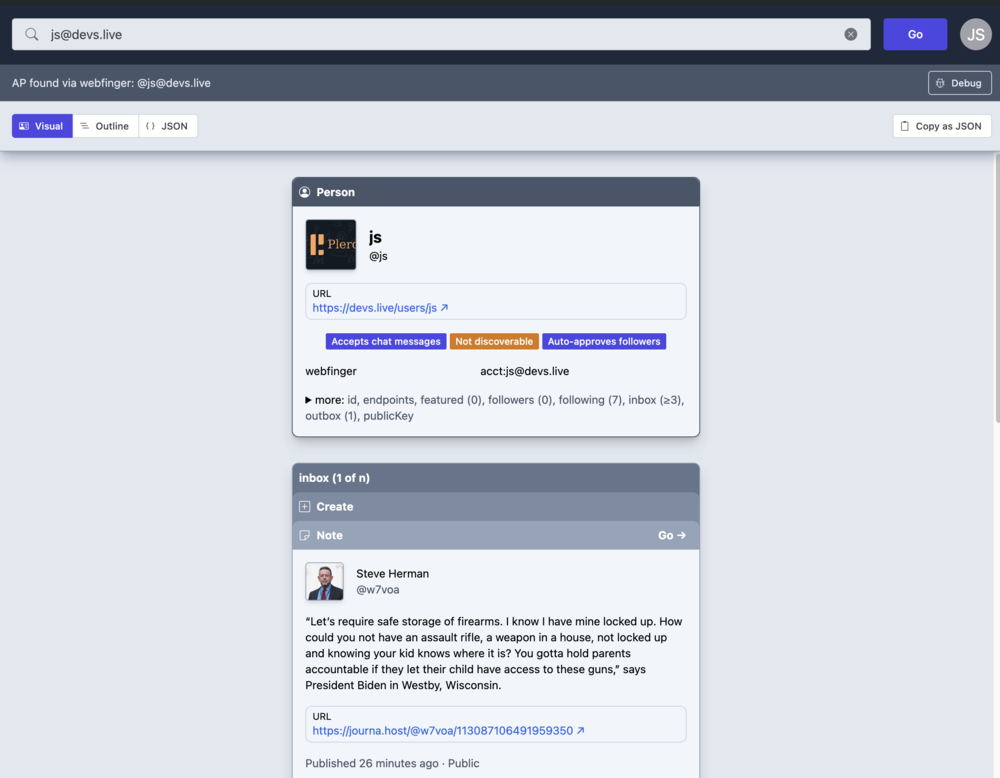Open the devs.live/users/js URL link
Viewport: 1000px width, 778px height.
380,308
